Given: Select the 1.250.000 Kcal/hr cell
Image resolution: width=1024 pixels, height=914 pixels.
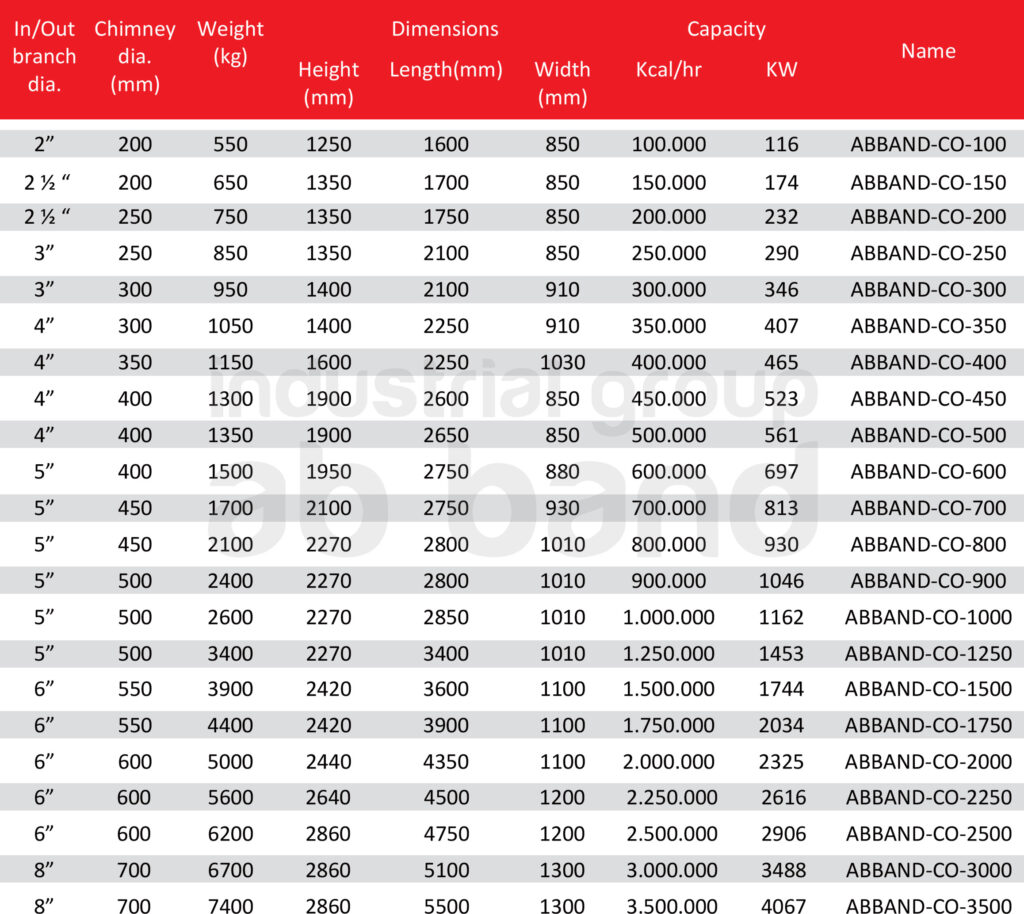Looking at the screenshot, I should pyautogui.click(x=668, y=653).
